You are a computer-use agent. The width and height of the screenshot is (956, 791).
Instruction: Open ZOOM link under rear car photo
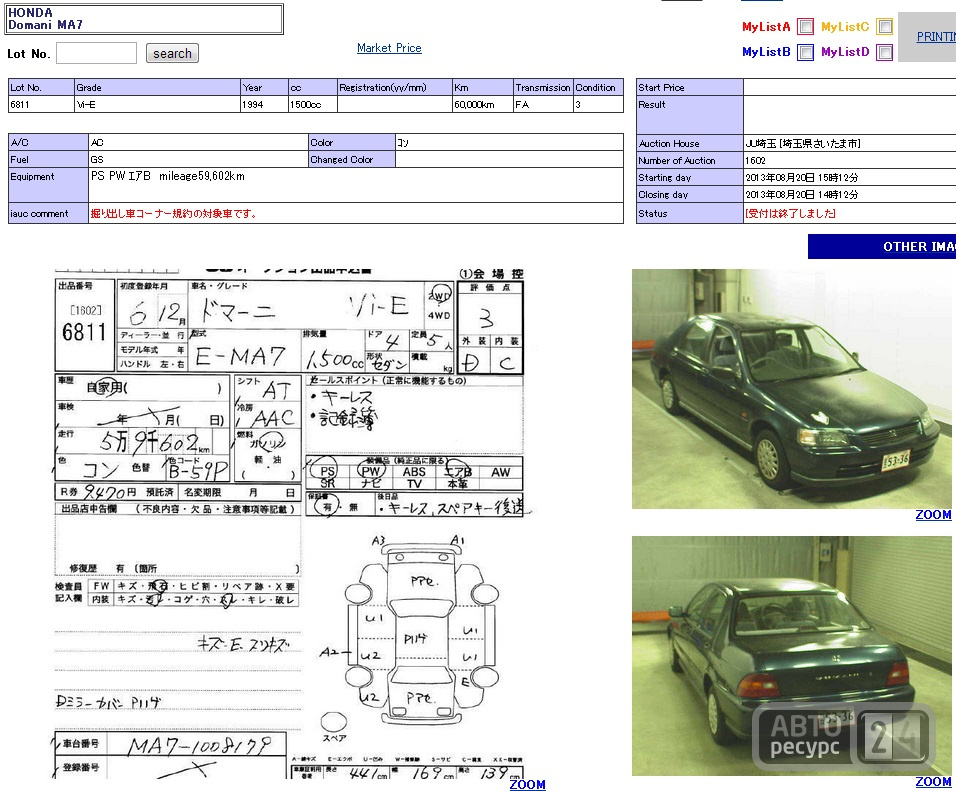tap(933, 781)
